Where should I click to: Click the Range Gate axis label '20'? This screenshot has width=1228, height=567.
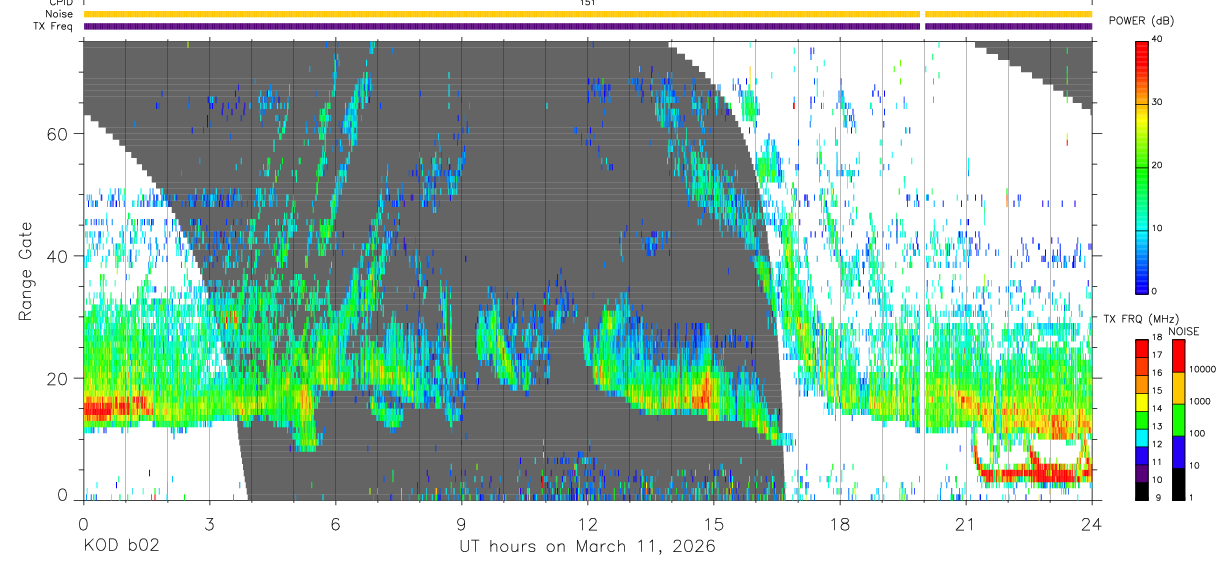58,379
